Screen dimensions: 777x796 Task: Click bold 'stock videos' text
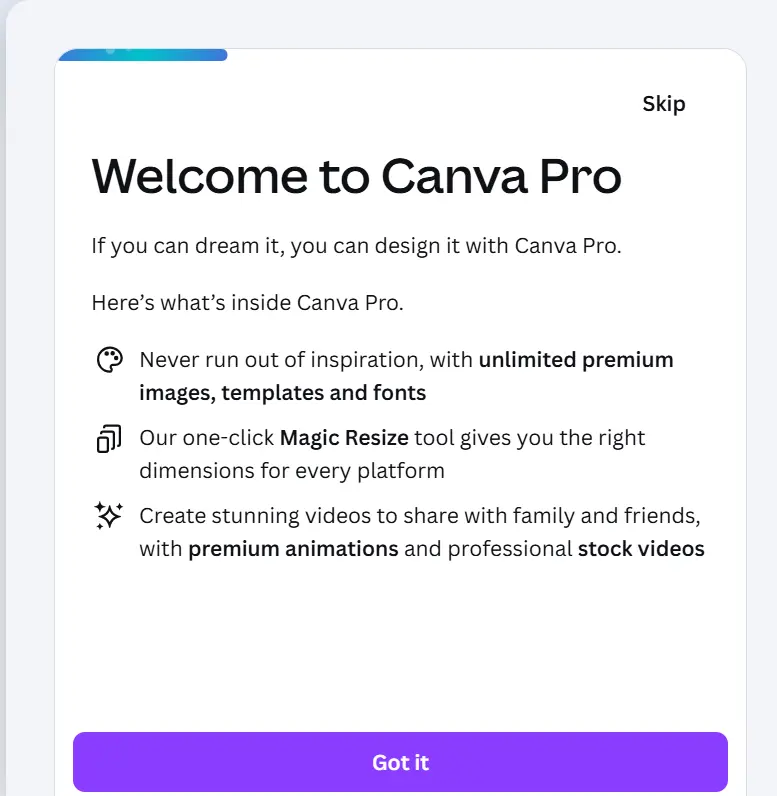641,549
